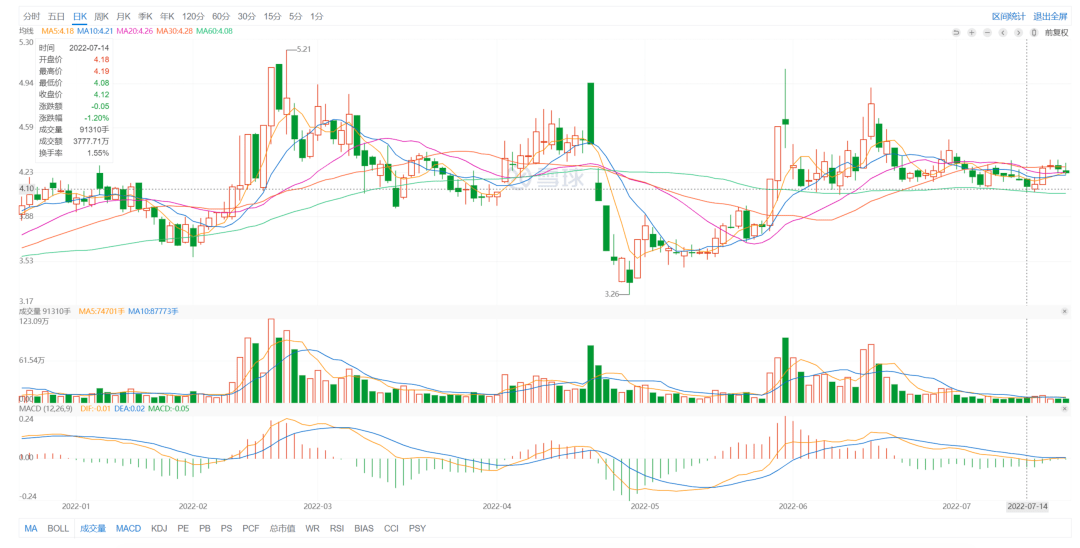The image size is (1080, 548).
Task: Toggle the 成交量 indicator at bottom
Action: [x=92, y=528]
